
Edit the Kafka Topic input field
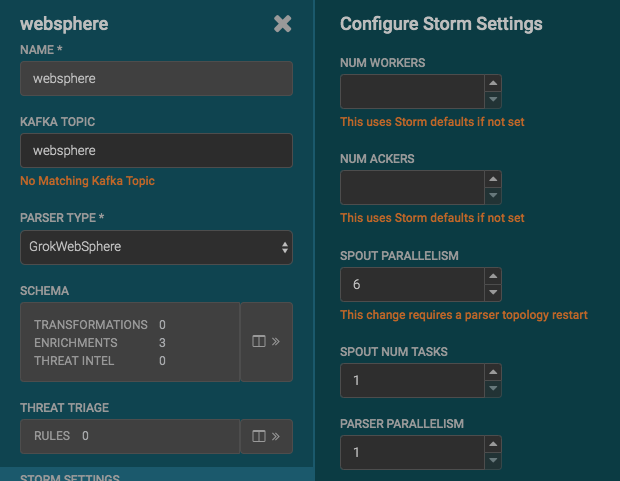coord(156,150)
